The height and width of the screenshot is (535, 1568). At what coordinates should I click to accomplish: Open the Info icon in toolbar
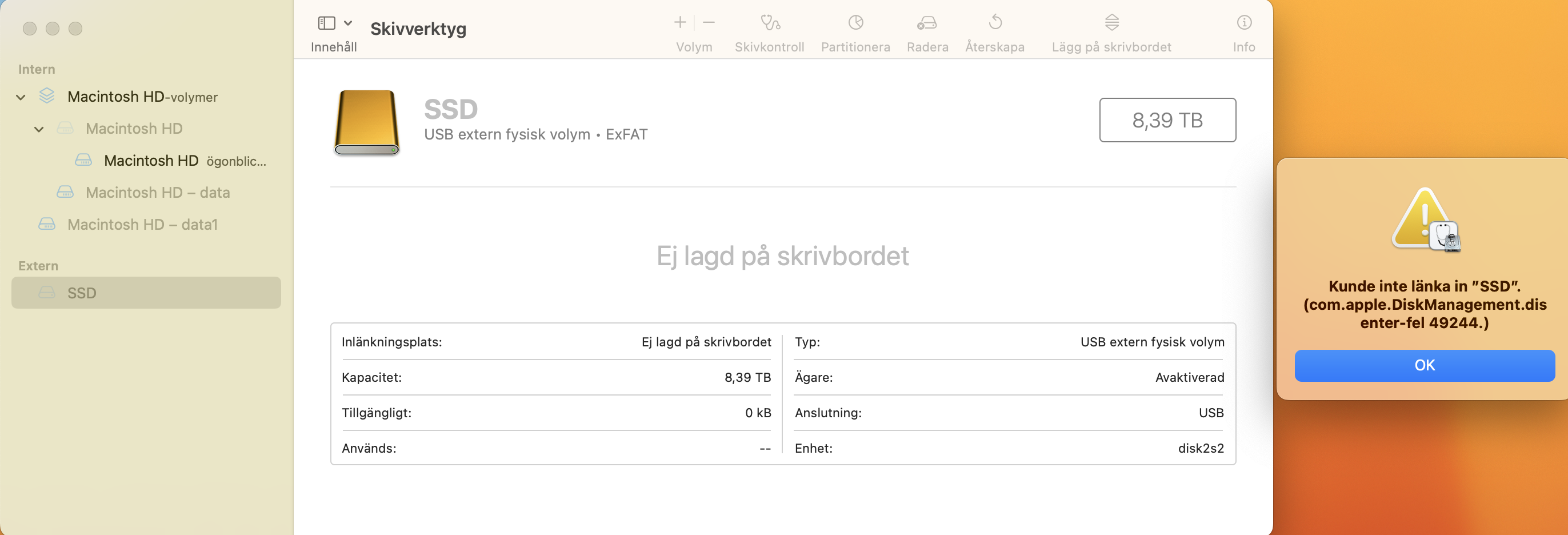click(1244, 22)
